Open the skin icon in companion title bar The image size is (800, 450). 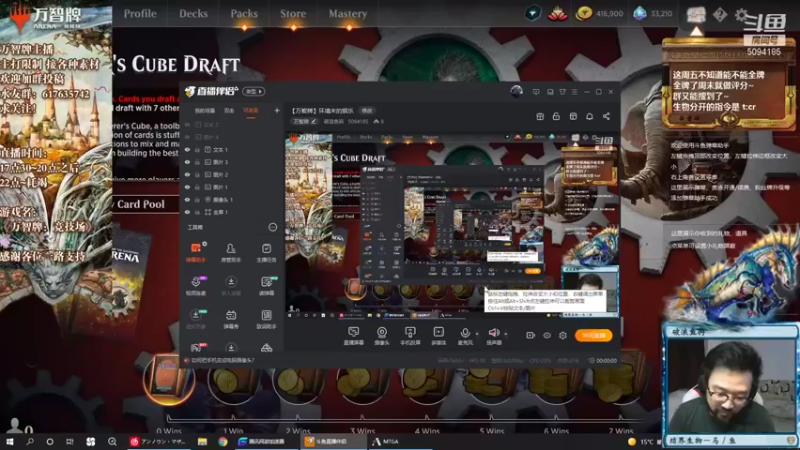(x=562, y=92)
